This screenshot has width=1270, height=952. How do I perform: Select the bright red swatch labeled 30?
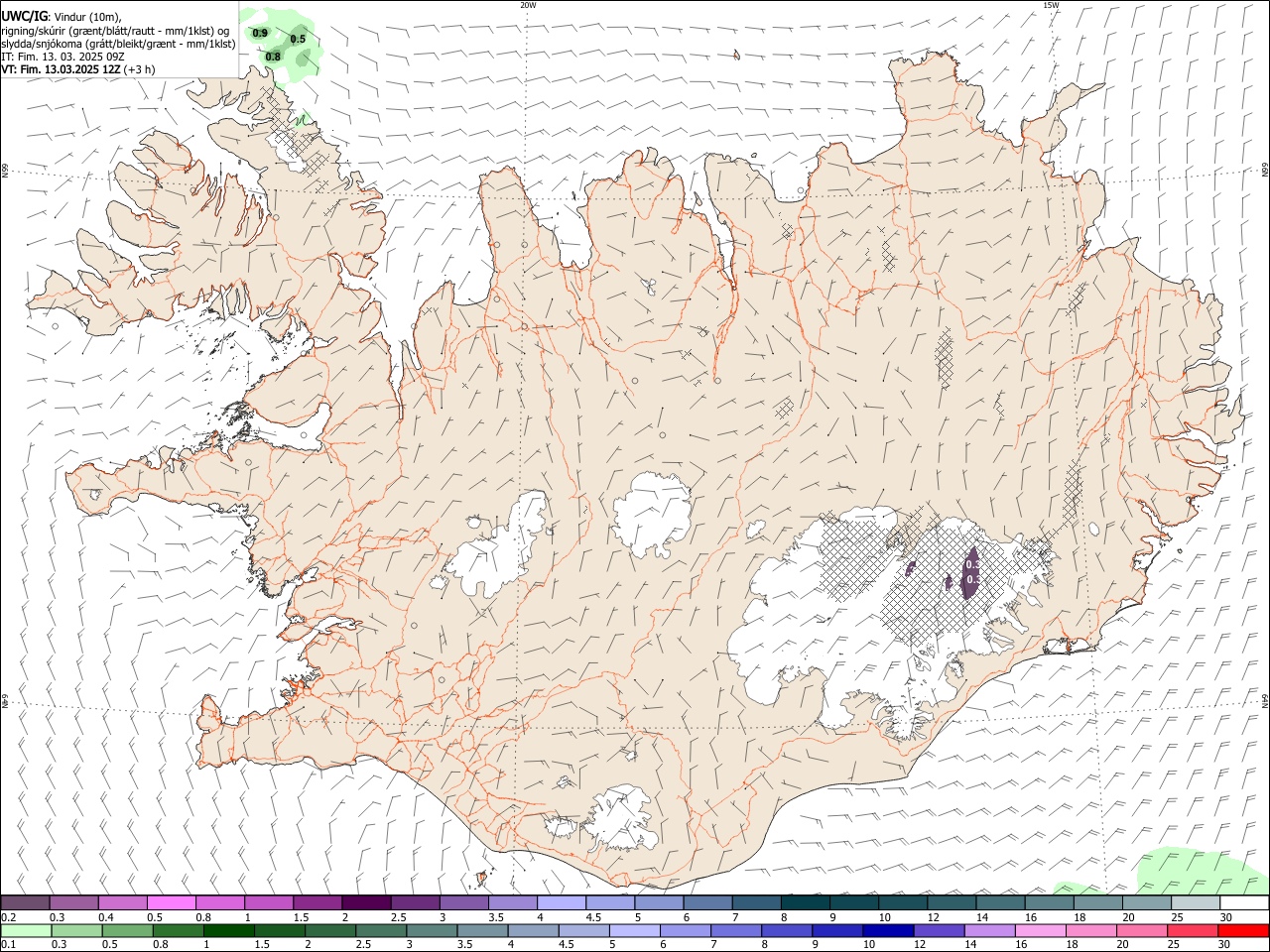point(1243,930)
